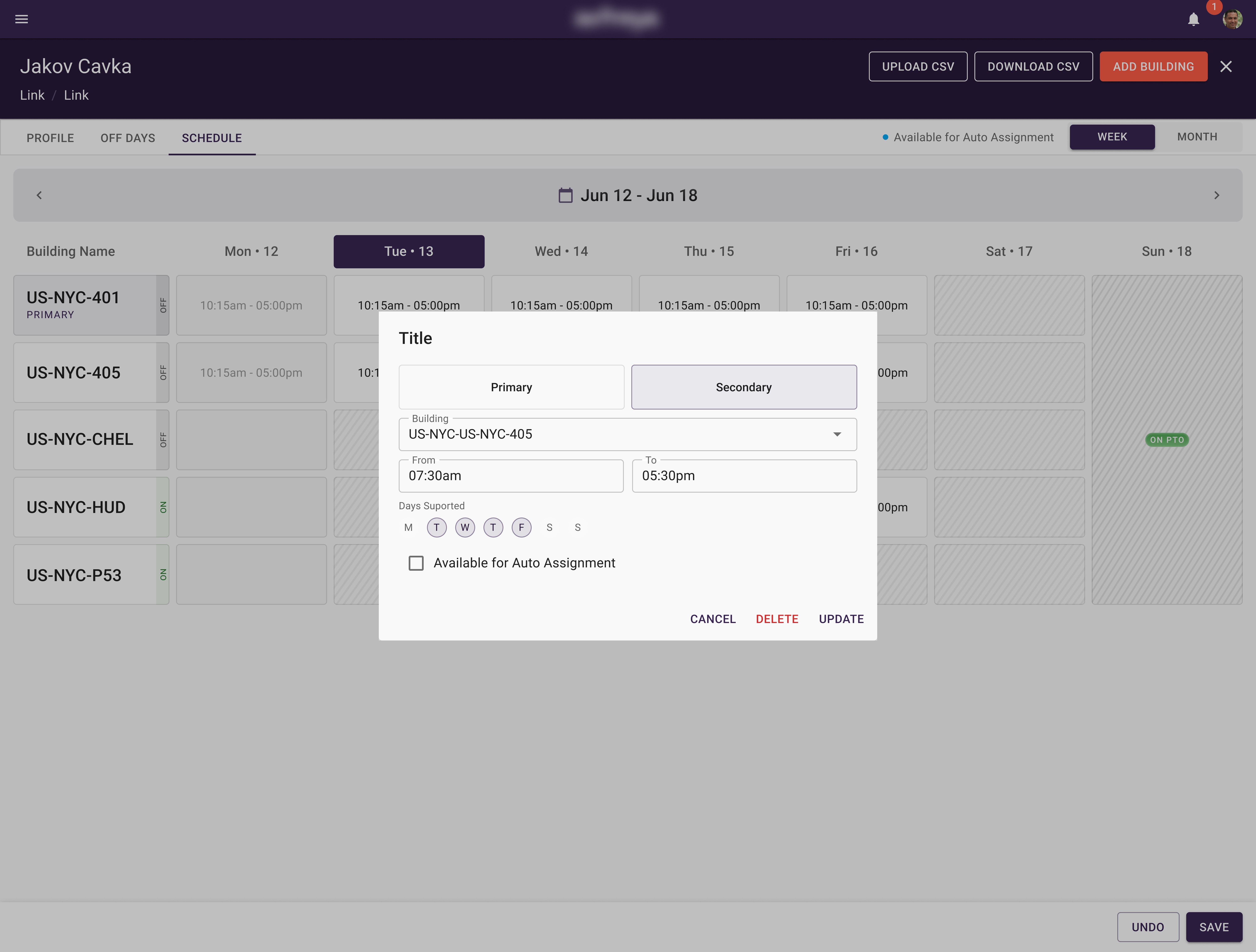Open the calendar date picker icon
Image resolution: width=1256 pixels, height=952 pixels.
[565, 195]
